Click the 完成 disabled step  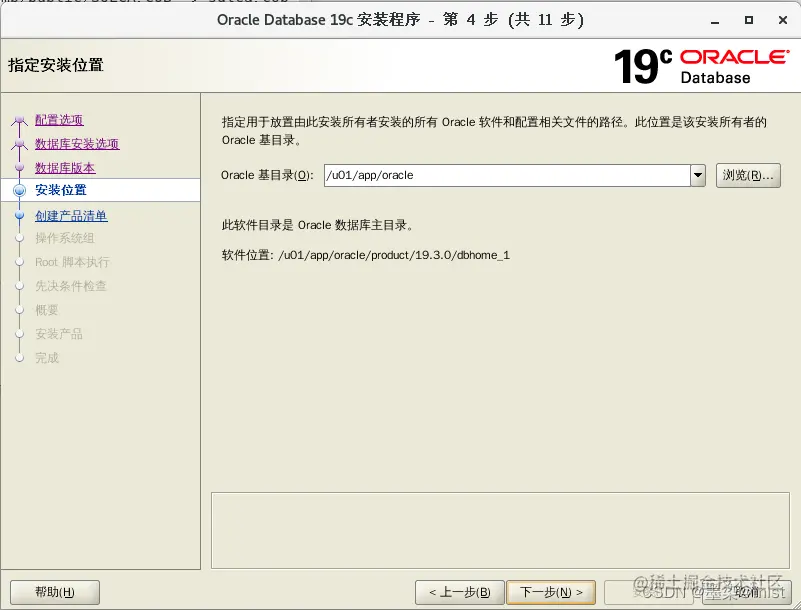pyautogui.click(x=46, y=358)
